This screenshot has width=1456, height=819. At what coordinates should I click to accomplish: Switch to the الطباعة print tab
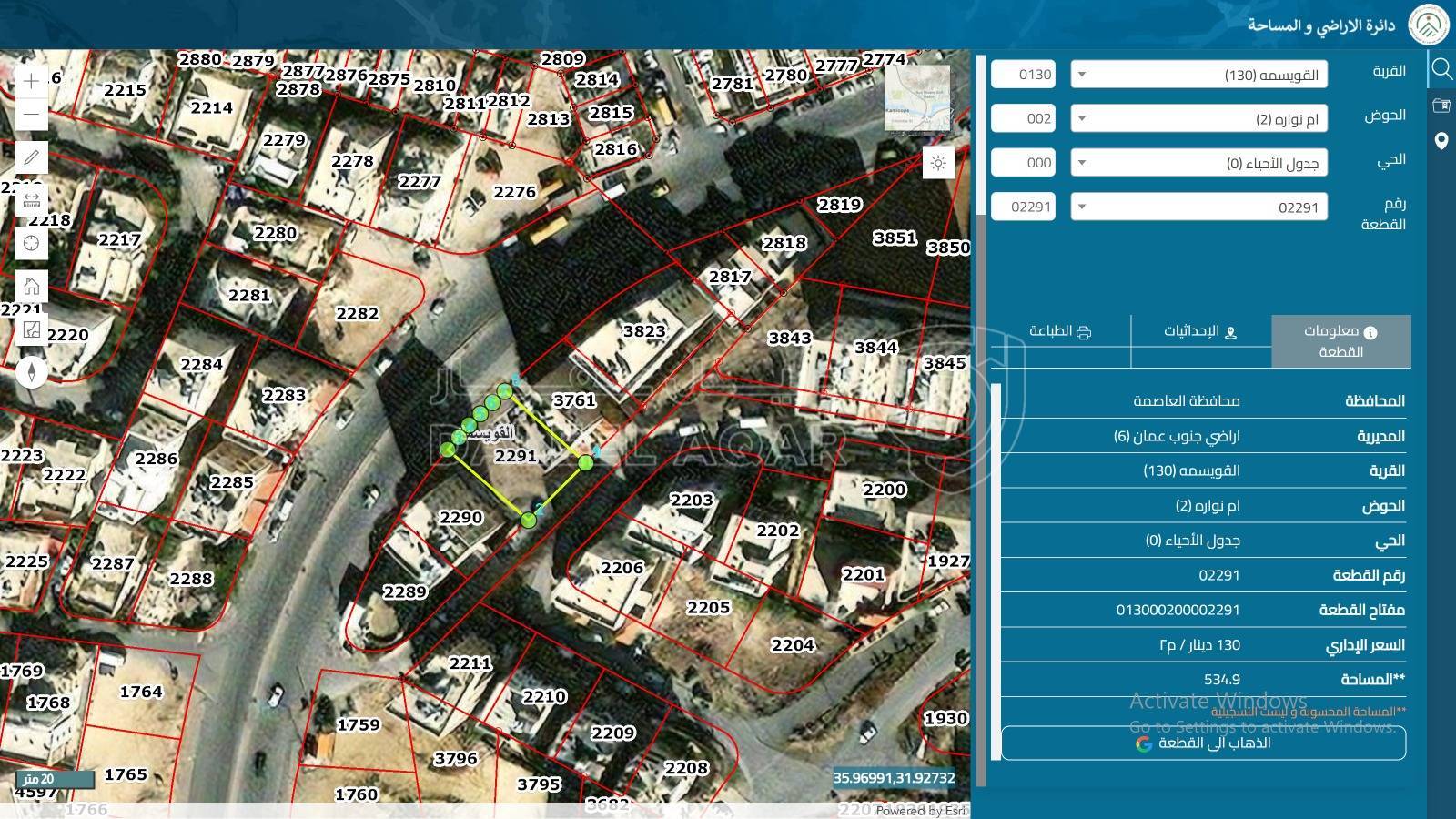1060,331
